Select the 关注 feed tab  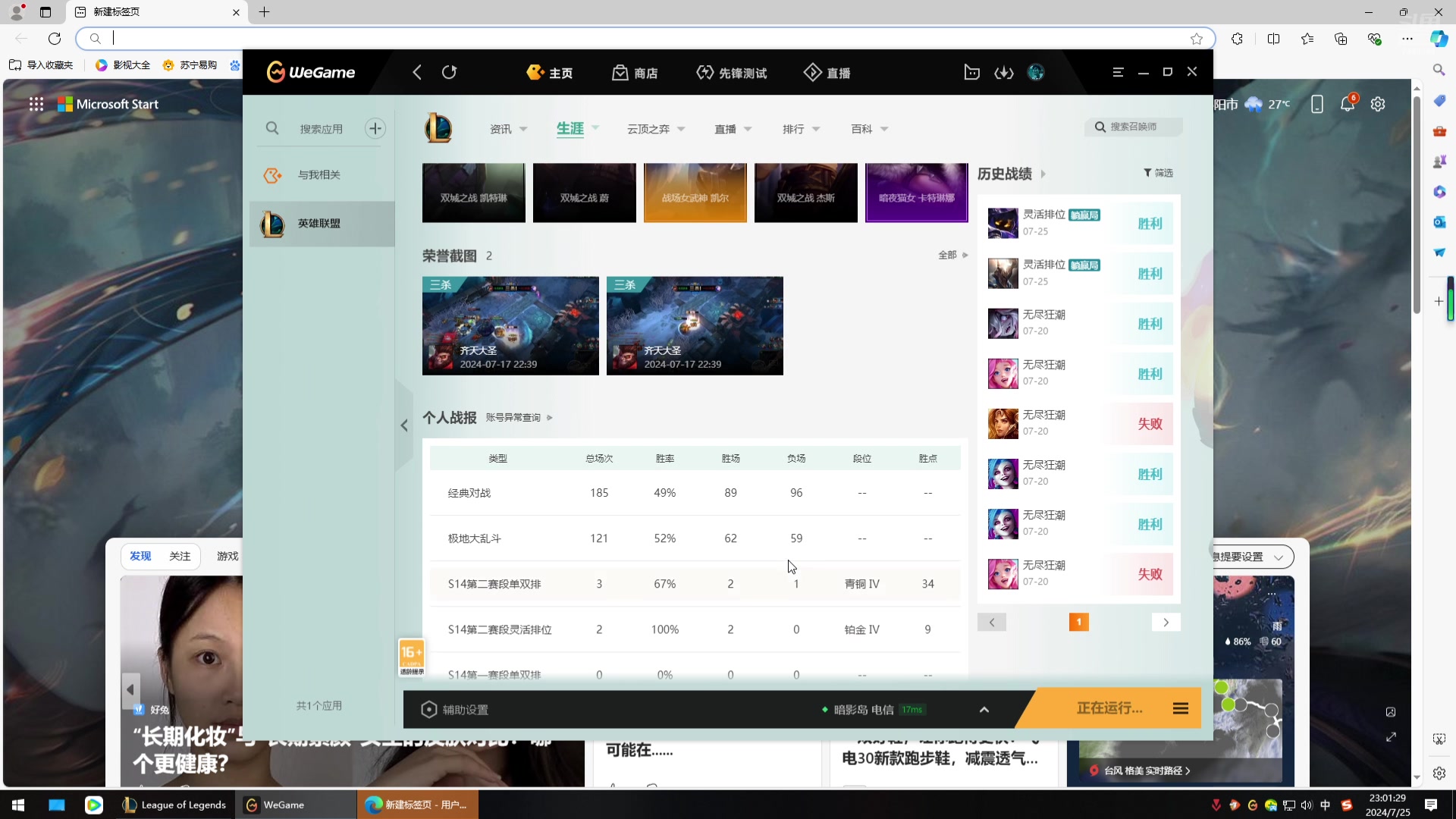point(180,556)
